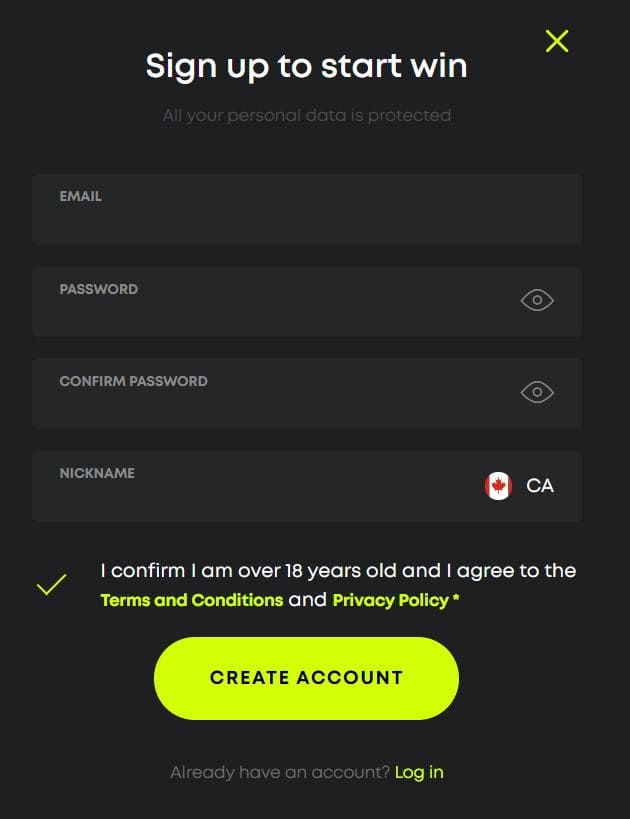Click into the Password field
The height and width of the screenshot is (819, 630).
[307, 301]
